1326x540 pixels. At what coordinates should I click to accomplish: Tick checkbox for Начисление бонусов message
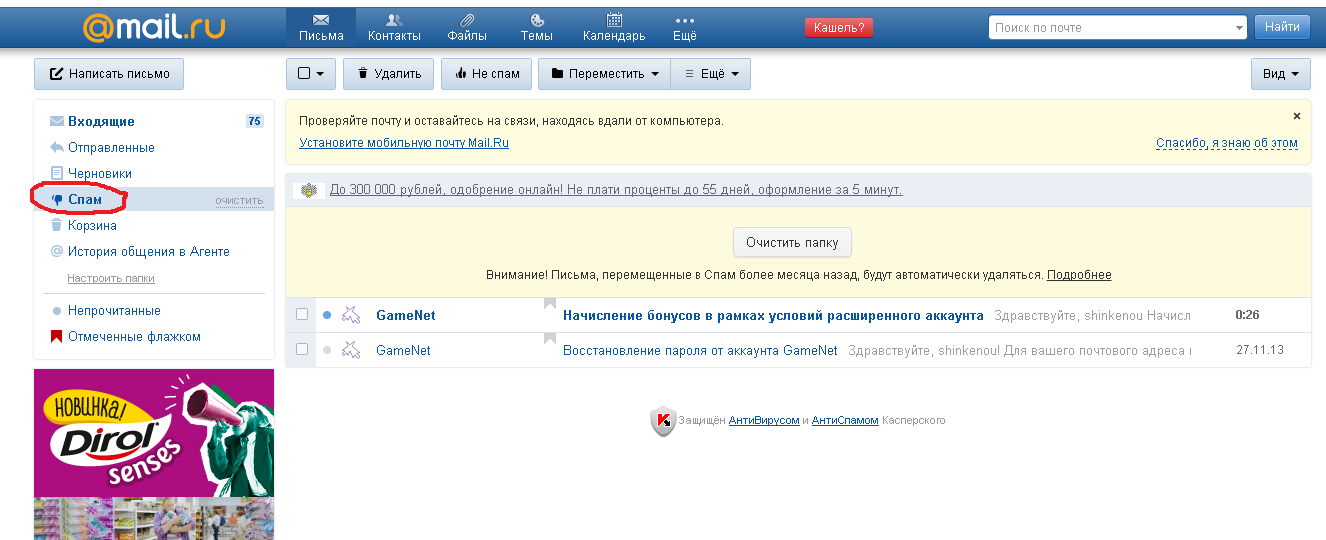(302, 315)
